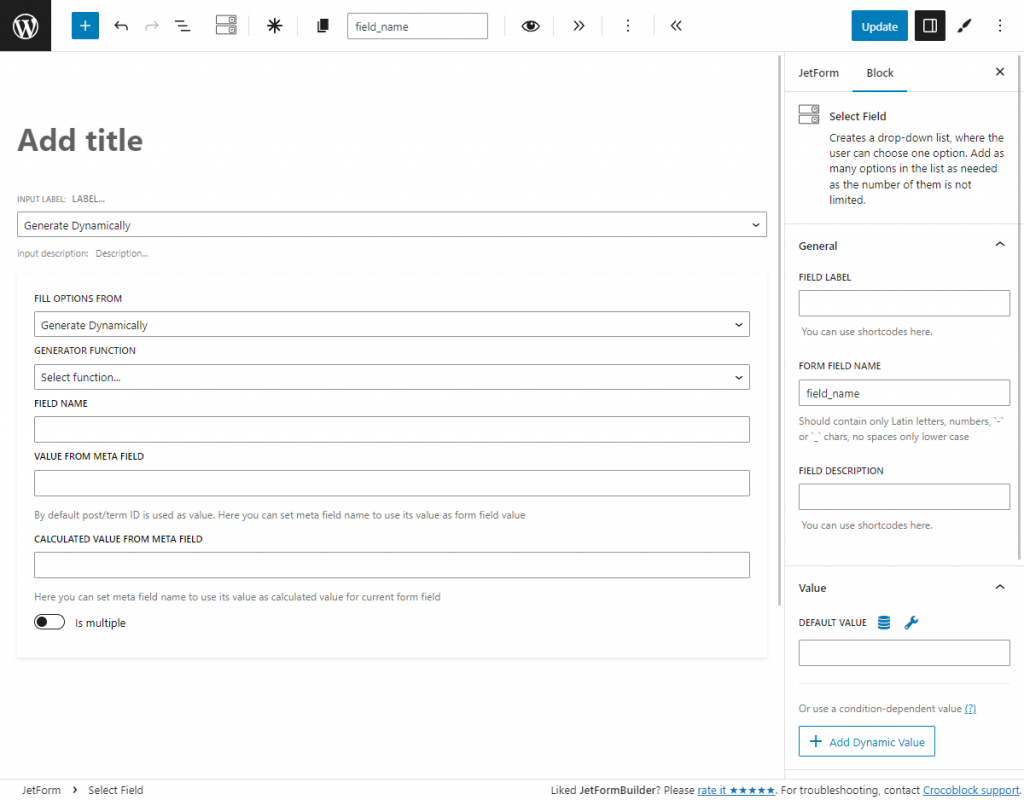
Task: Click the Add title heading field
Action: coord(80,140)
